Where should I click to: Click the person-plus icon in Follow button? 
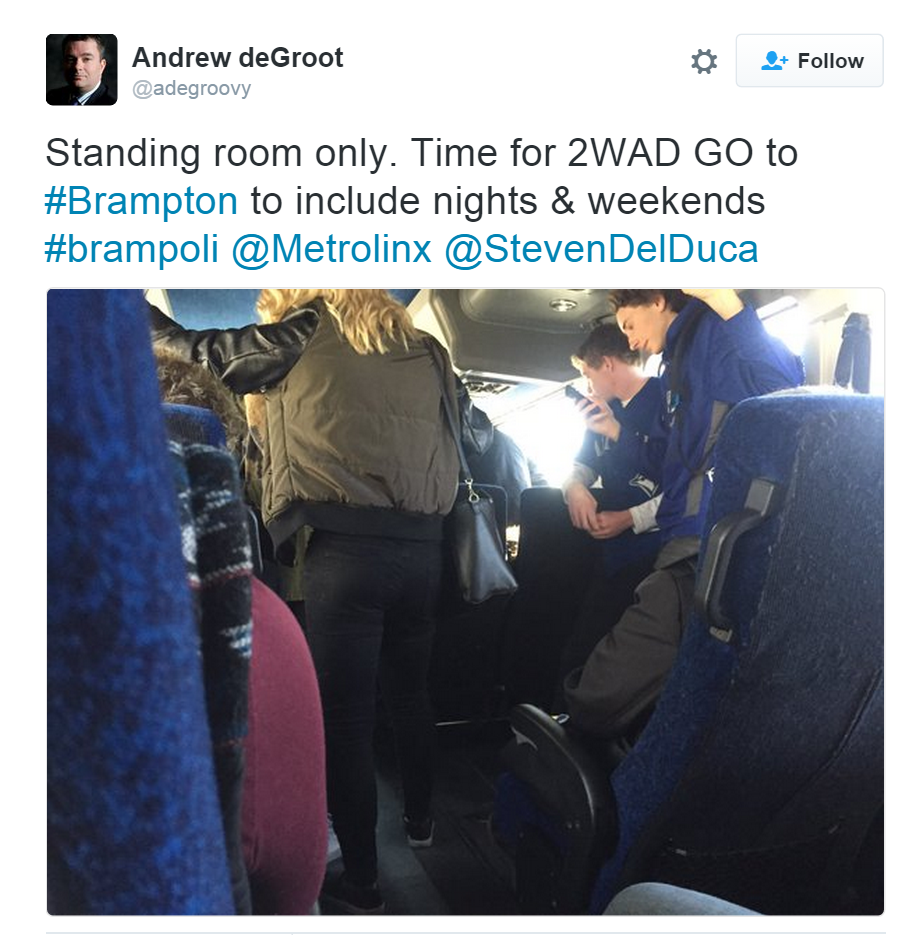tap(774, 61)
